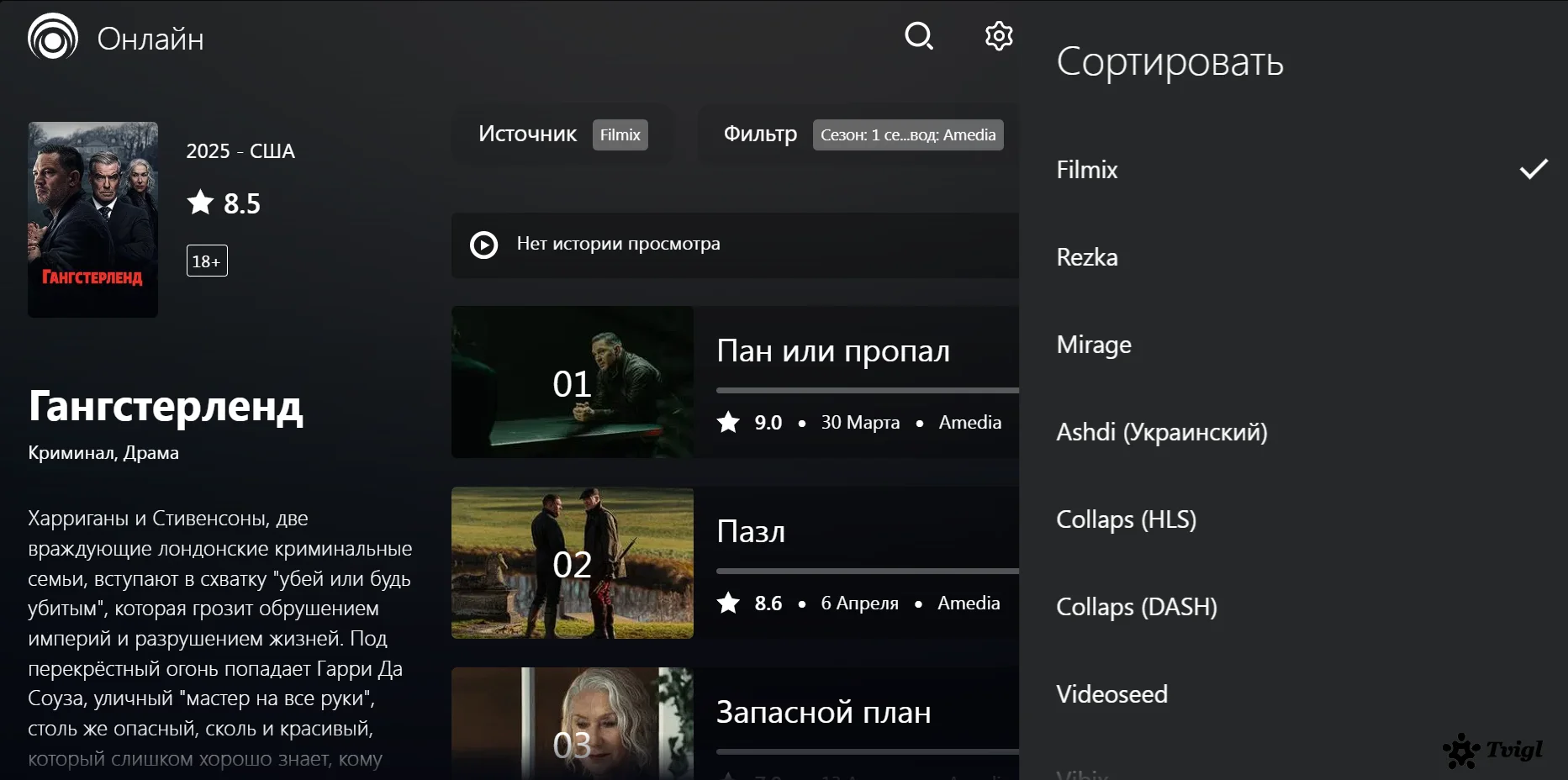The width and height of the screenshot is (1568, 780).
Task: Click the checkmark next to Filmix
Action: point(1534,169)
